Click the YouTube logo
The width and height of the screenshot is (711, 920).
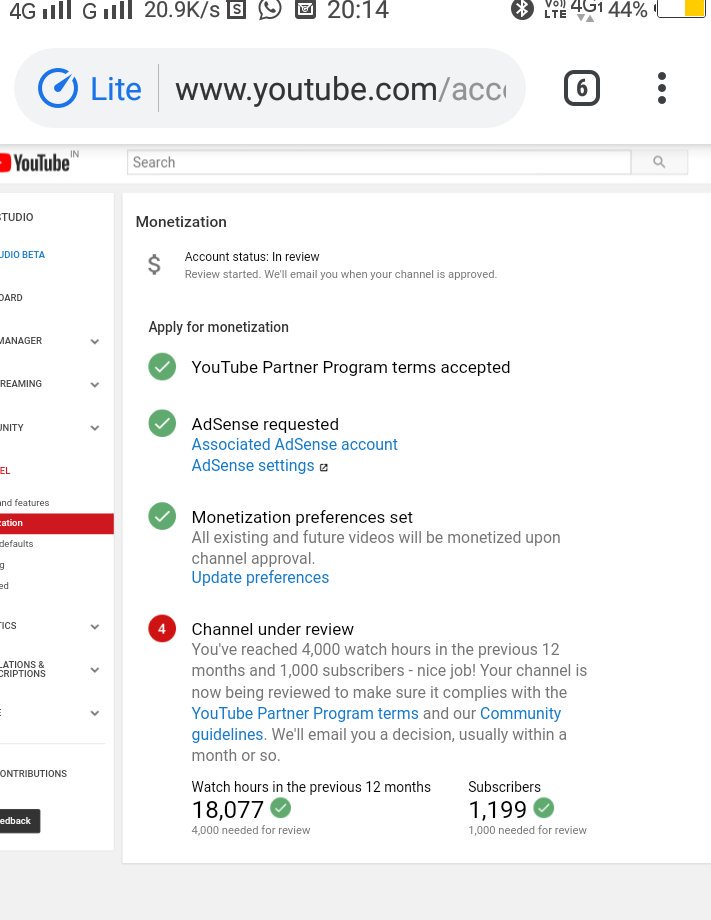click(x=35, y=163)
